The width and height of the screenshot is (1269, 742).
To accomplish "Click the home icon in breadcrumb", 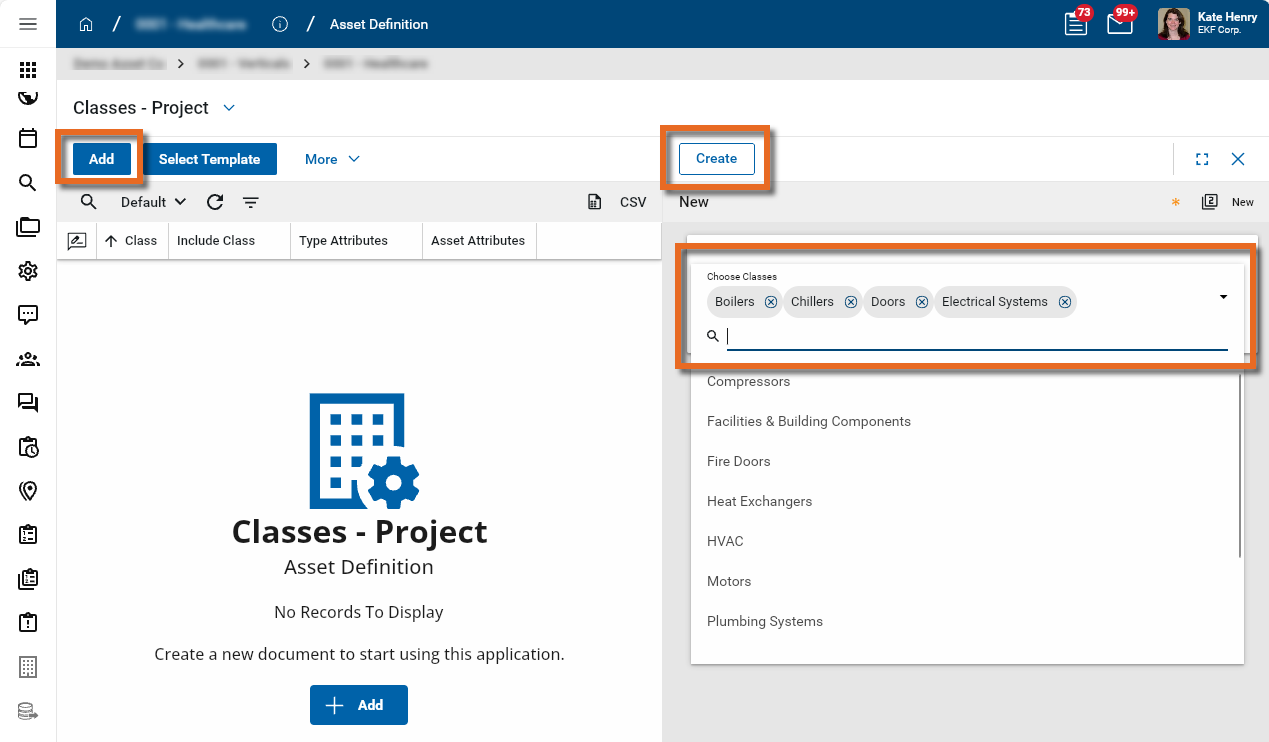I will pos(86,24).
